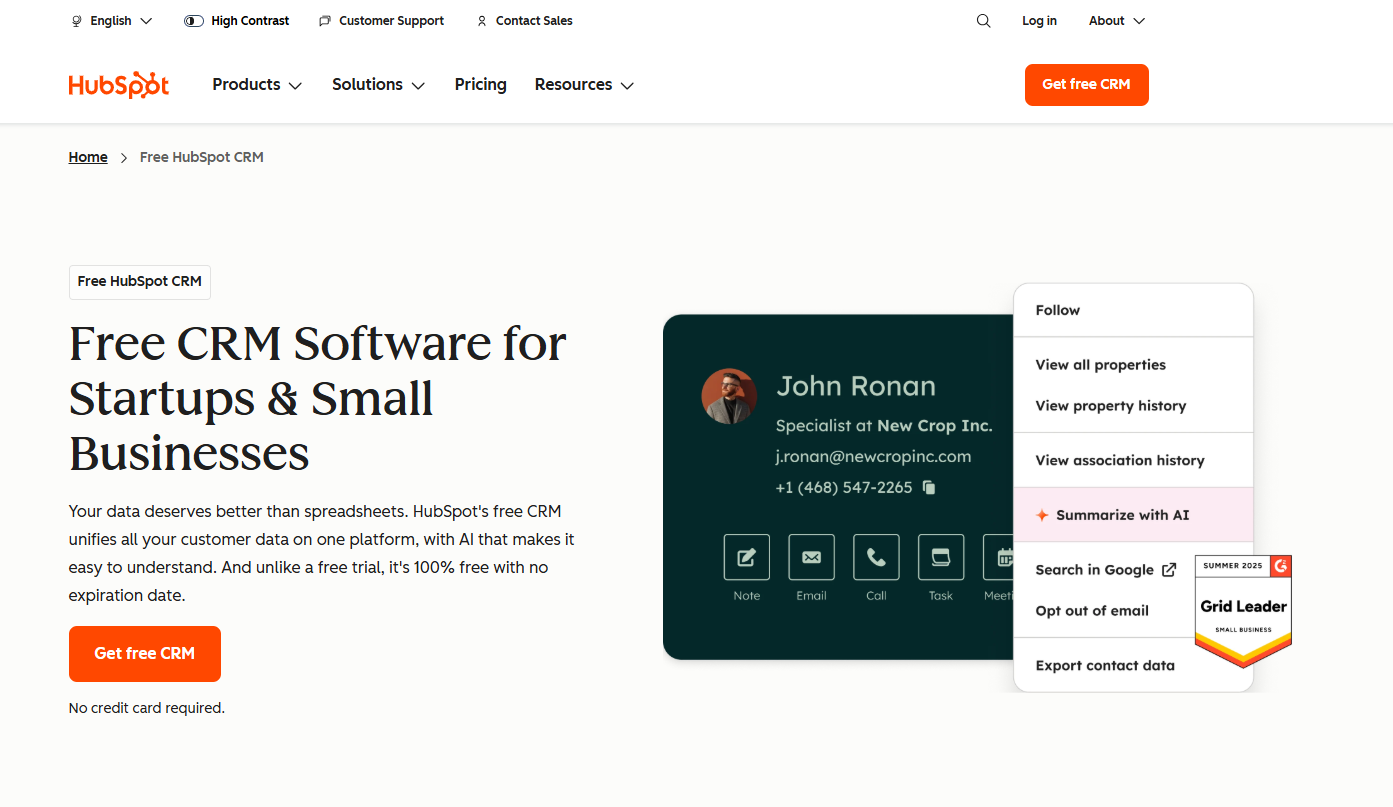1393x807 pixels.
Task: Go to the Pricing page
Action: click(480, 85)
